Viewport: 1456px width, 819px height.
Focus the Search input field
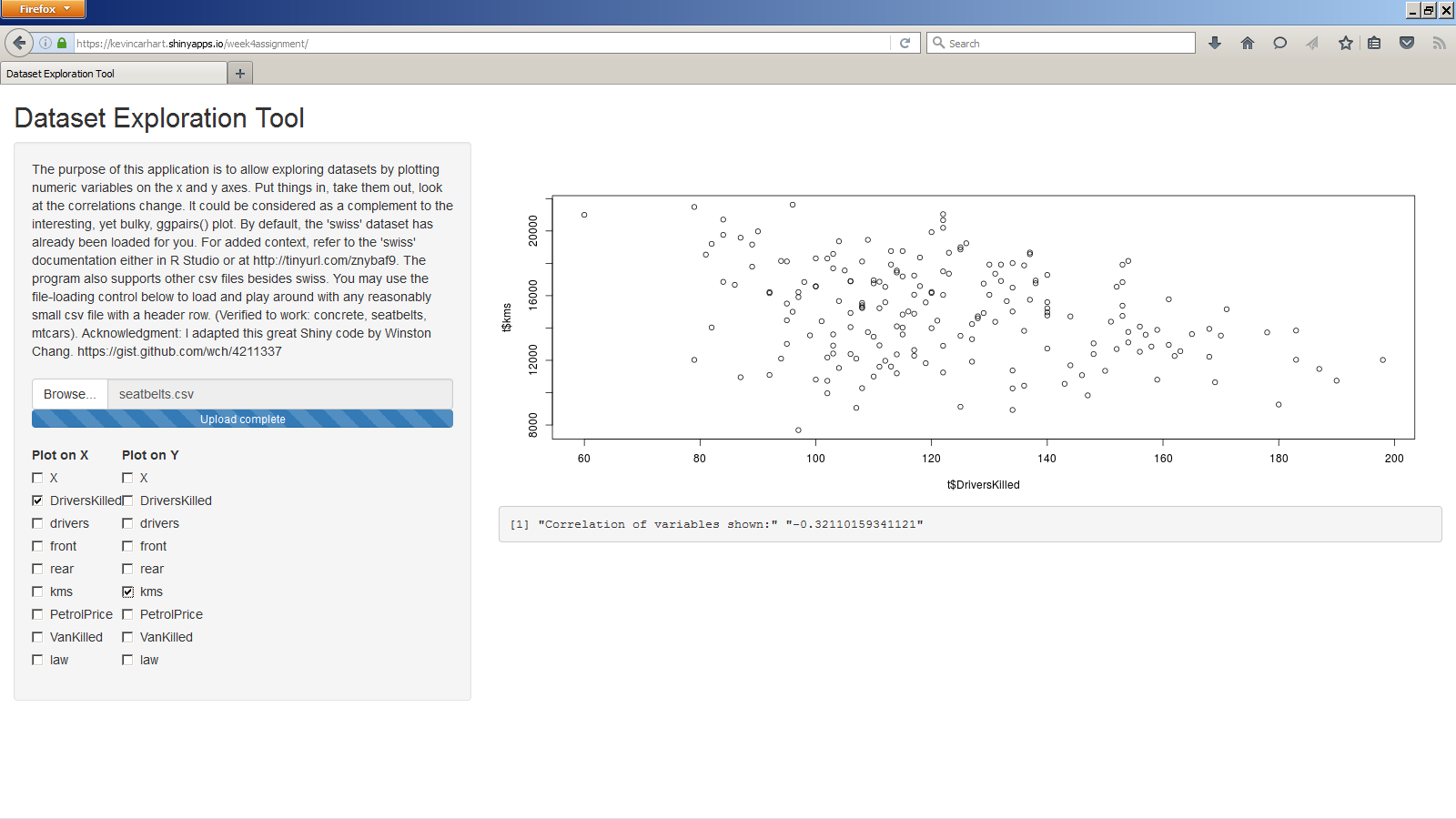tap(1067, 43)
